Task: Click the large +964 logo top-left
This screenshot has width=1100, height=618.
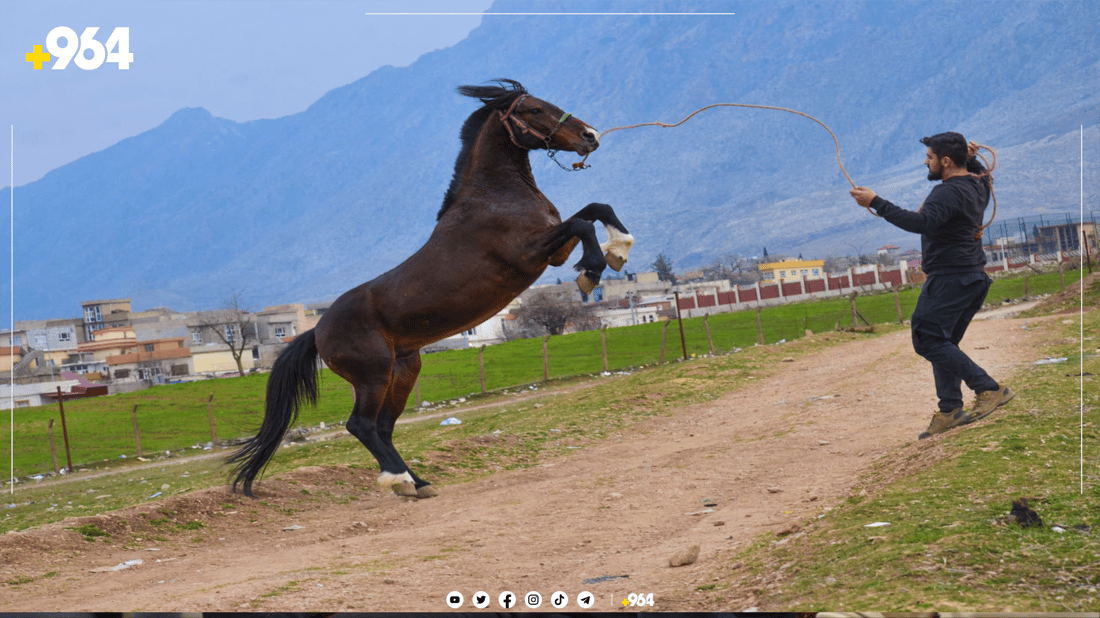Action: coord(80,49)
